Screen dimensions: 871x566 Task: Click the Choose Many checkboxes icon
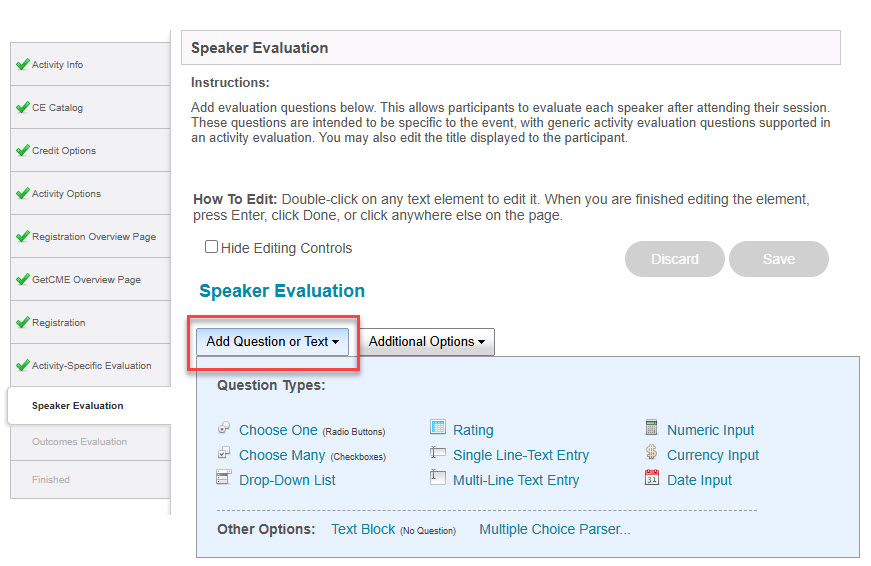[x=223, y=453]
